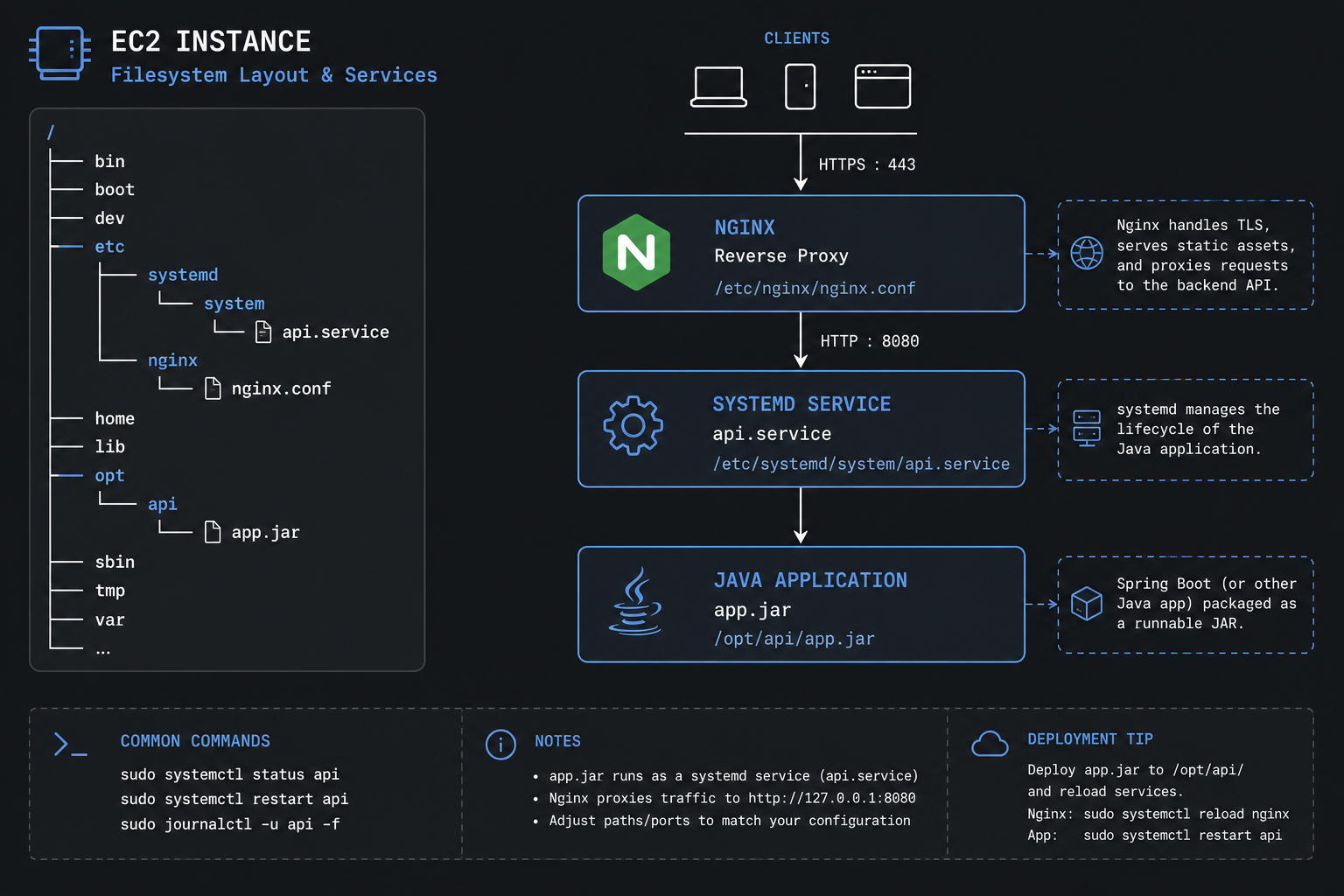Select api.service file in tree
The height and width of the screenshot is (896, 1344).
[x=335, y=332]
